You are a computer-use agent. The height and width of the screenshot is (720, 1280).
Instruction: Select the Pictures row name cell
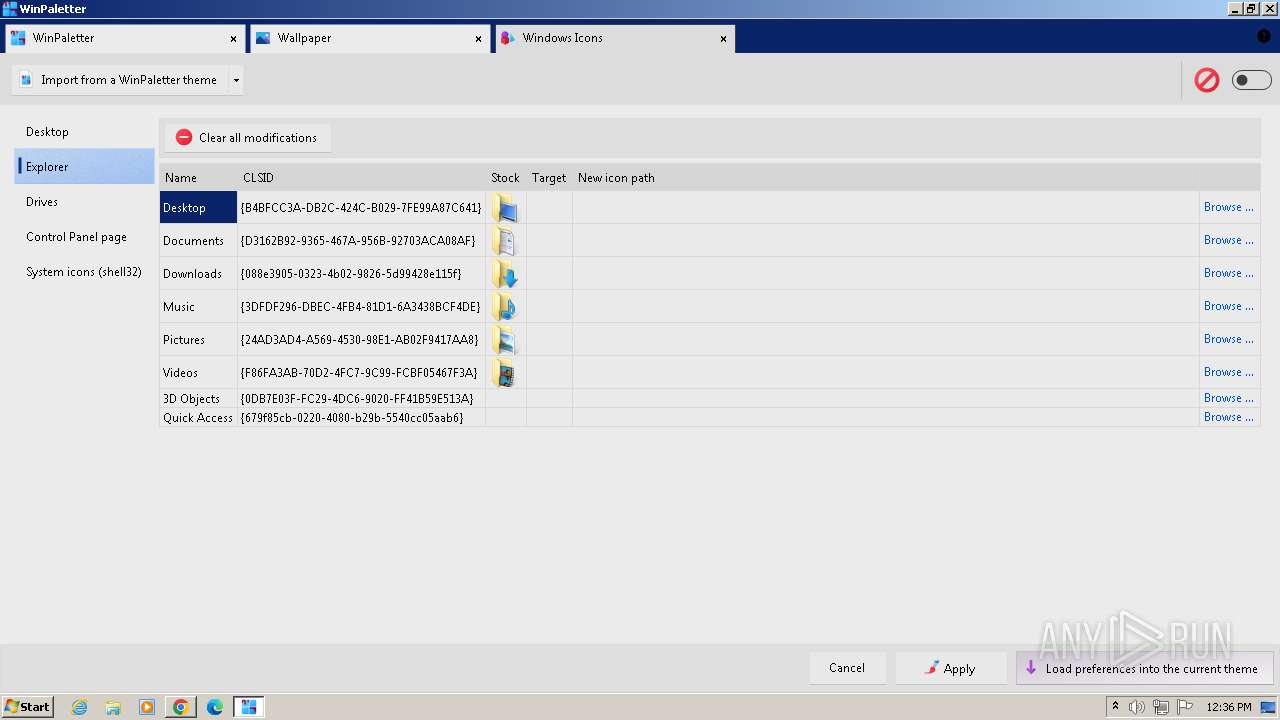[x=198, y=340]
